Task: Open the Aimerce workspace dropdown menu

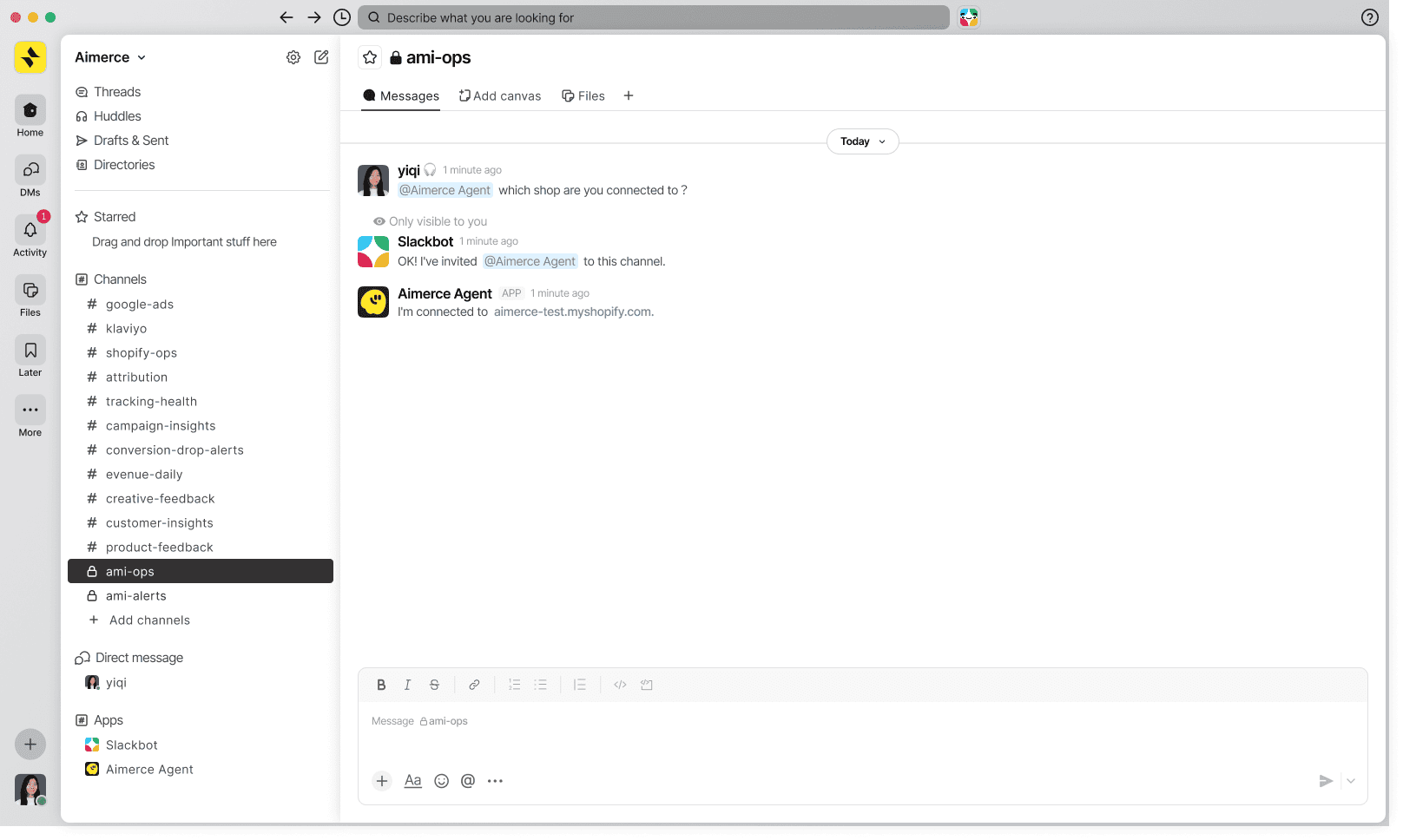Action: [x=110, y=57]
